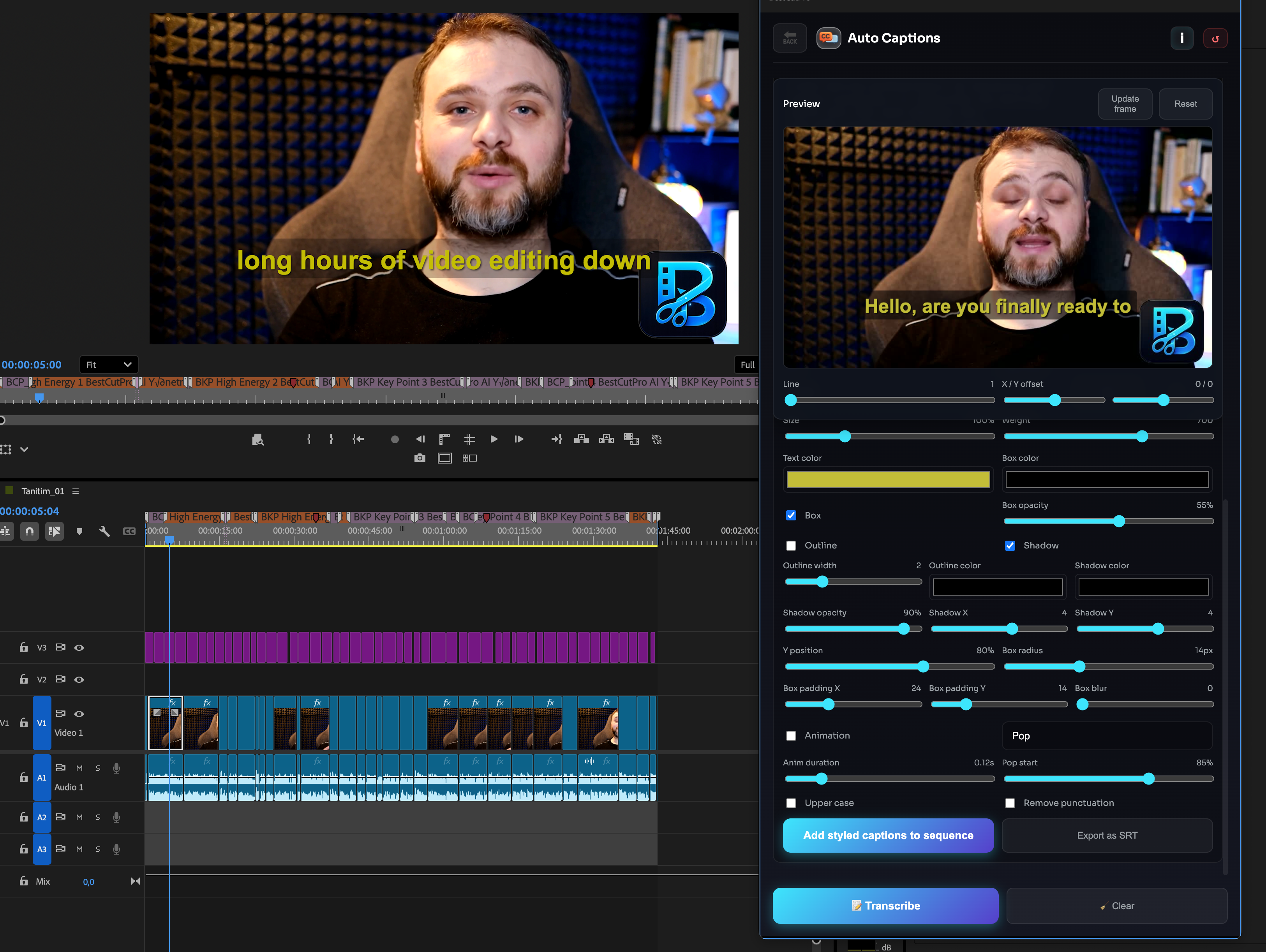Click Add styled captions to sequence
The image size is (1266, 952).
click(x=888, y=835)
